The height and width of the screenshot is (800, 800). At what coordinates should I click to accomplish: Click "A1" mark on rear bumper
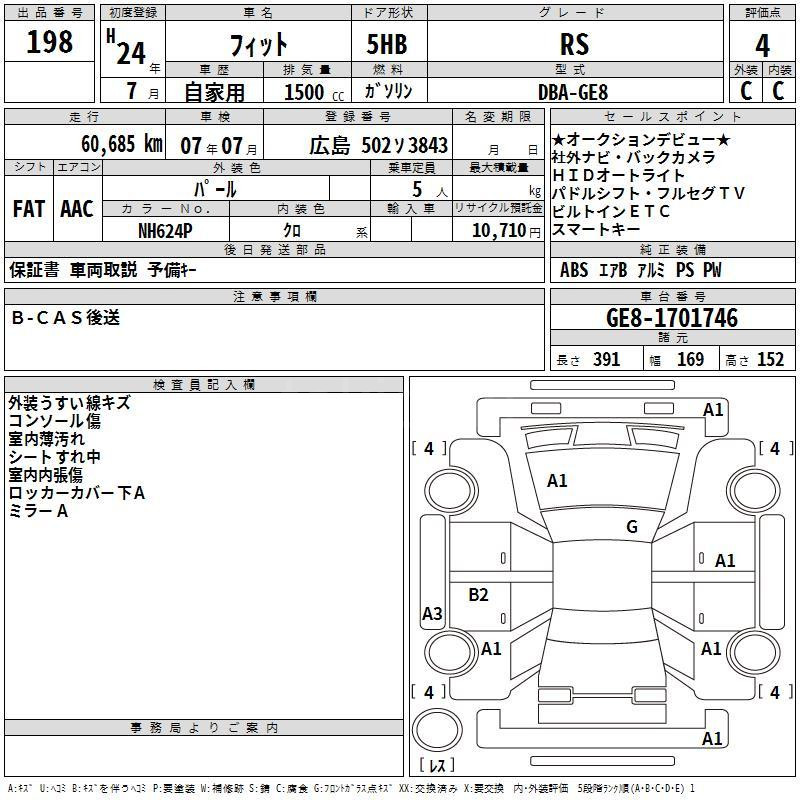tap(712, 738)
